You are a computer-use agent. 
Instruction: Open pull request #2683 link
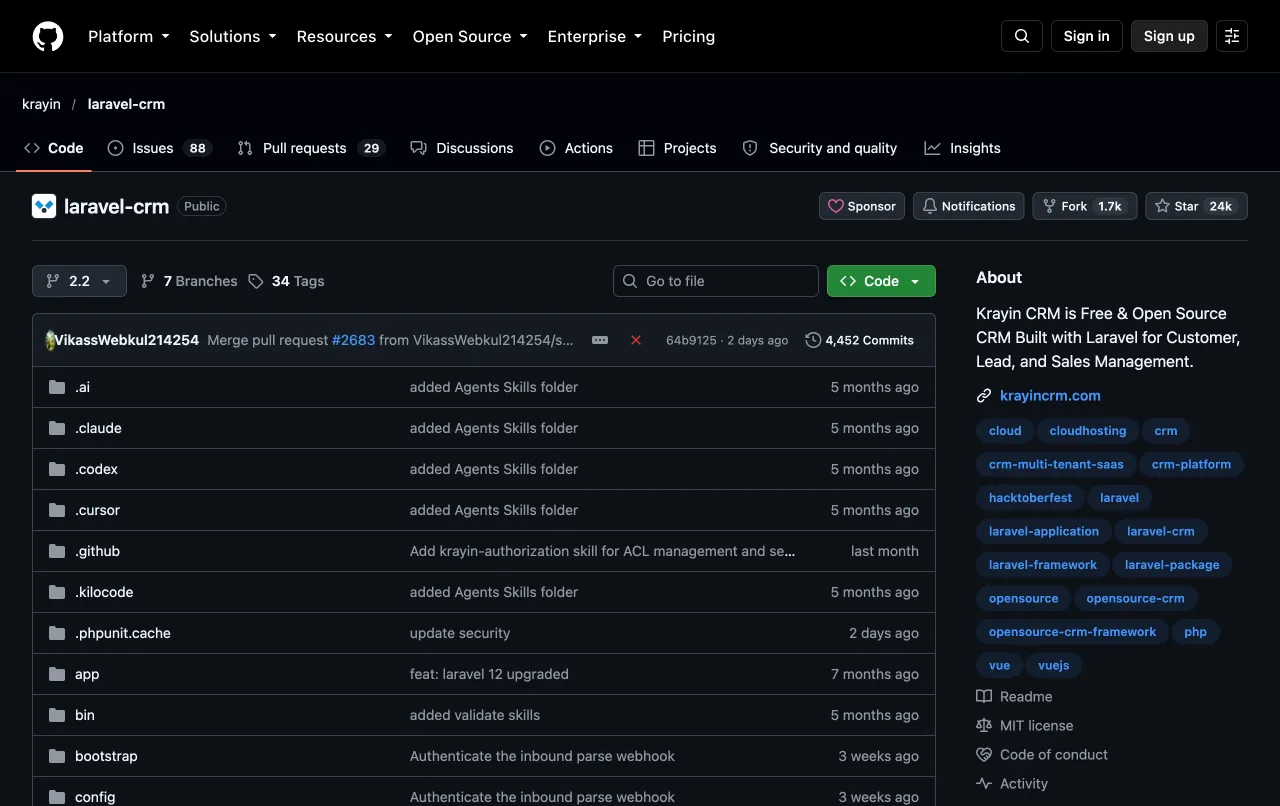coord(353,340)
